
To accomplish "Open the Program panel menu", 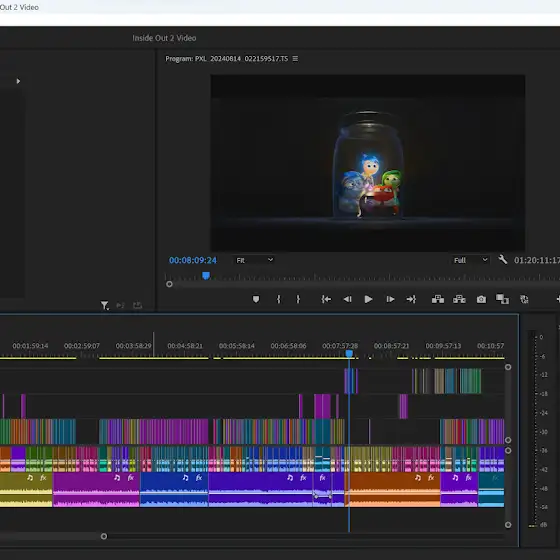I will pos(295,59).
